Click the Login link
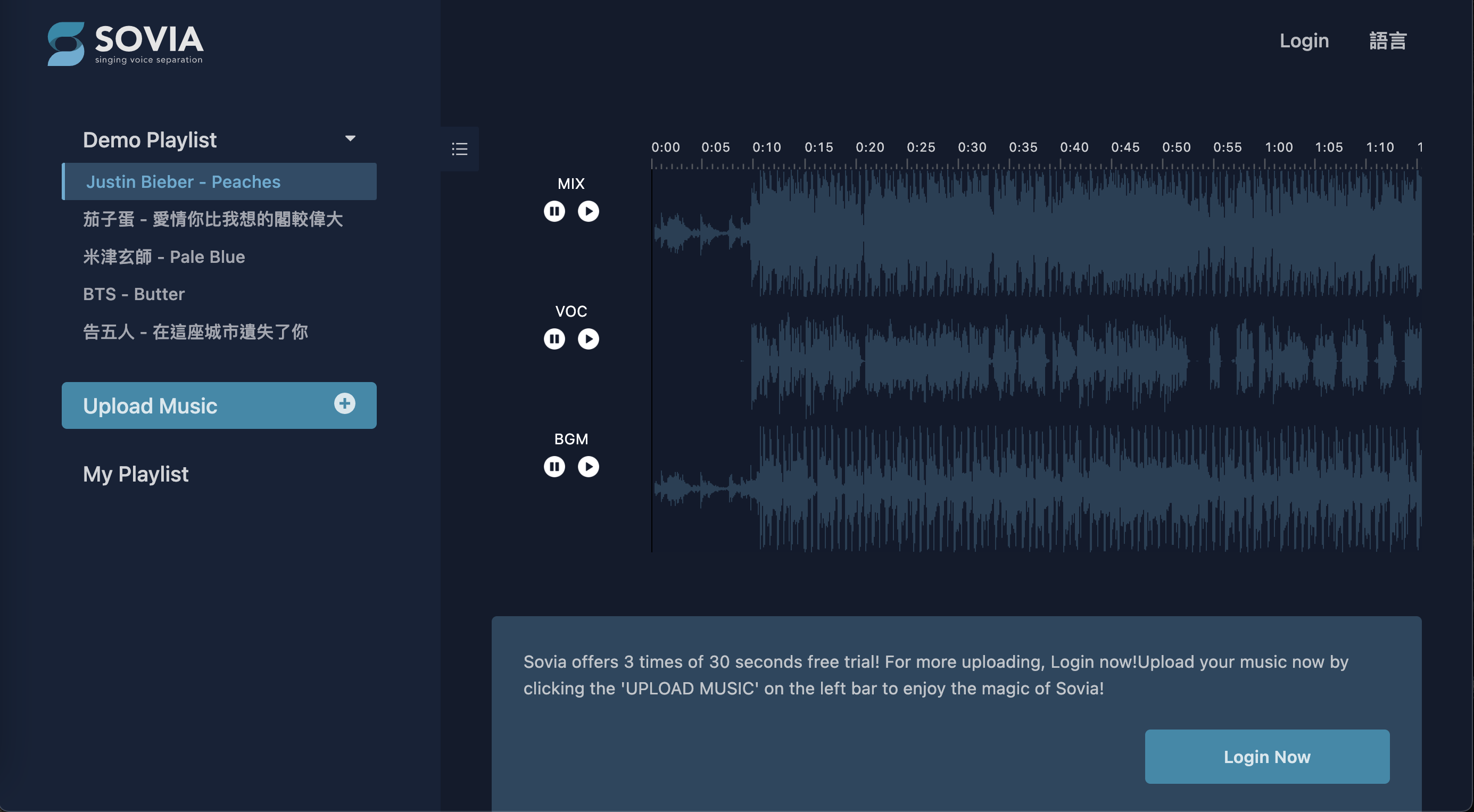The image size is (1474, 812). click(1304, 40)
